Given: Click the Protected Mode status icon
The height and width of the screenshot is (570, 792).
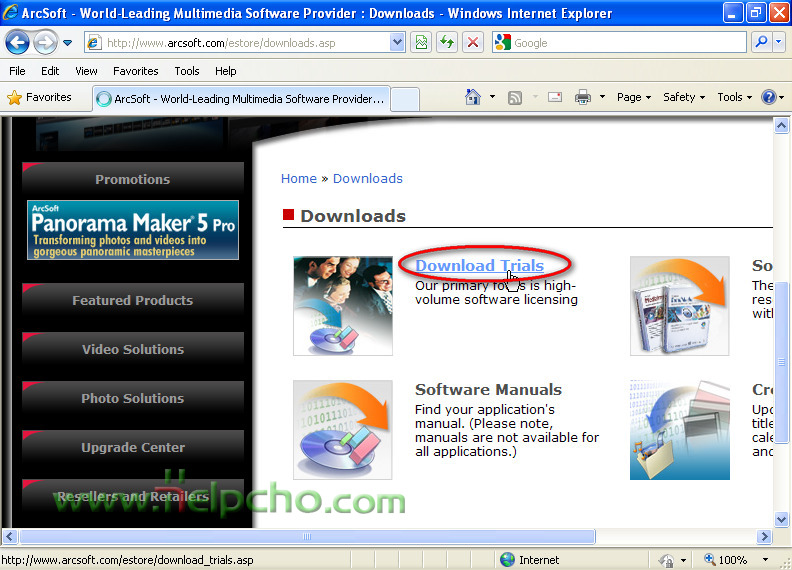Looking at the screenshot, I should click(666, 560).
